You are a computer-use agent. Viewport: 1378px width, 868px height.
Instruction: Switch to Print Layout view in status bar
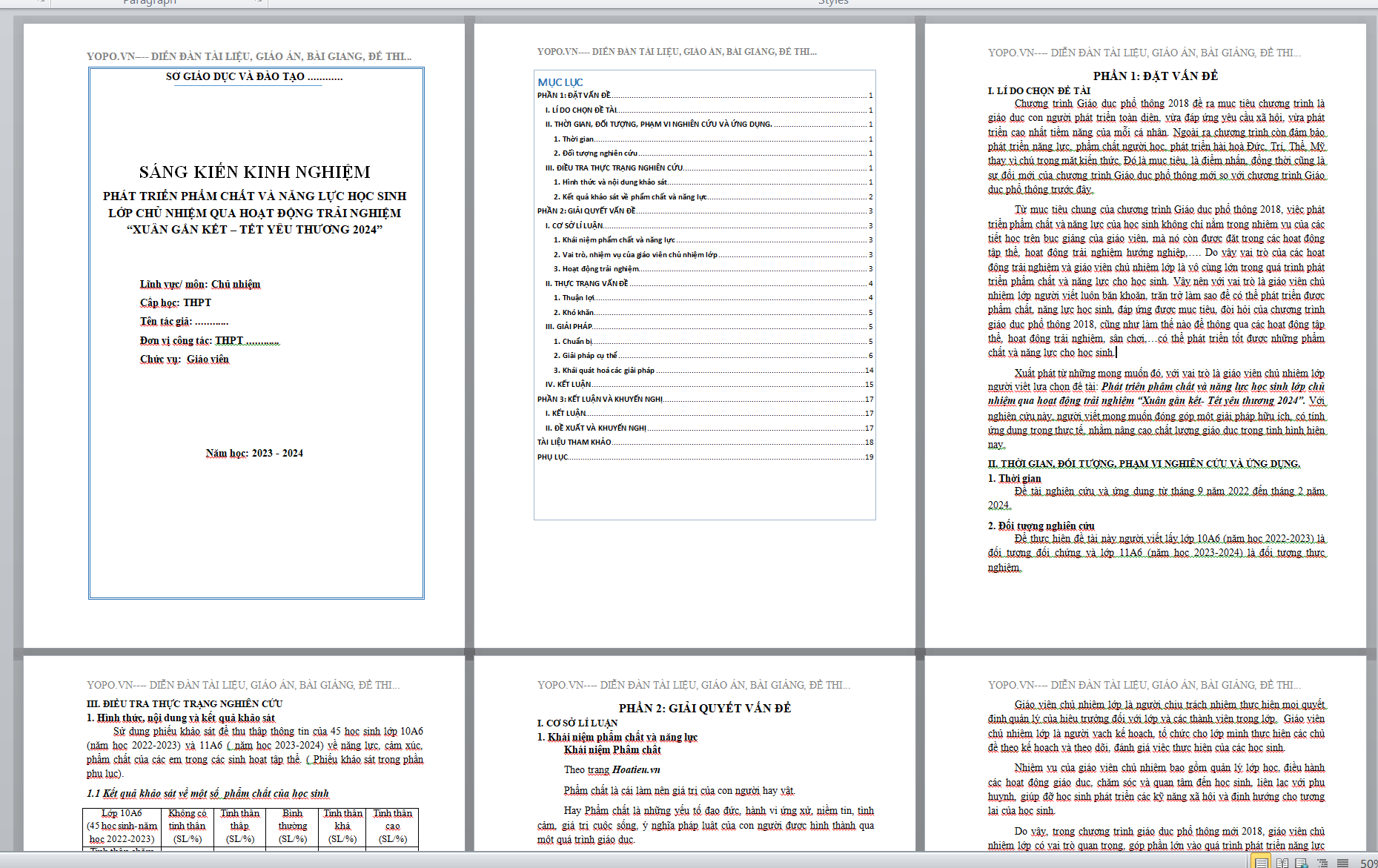(1260, 862)
